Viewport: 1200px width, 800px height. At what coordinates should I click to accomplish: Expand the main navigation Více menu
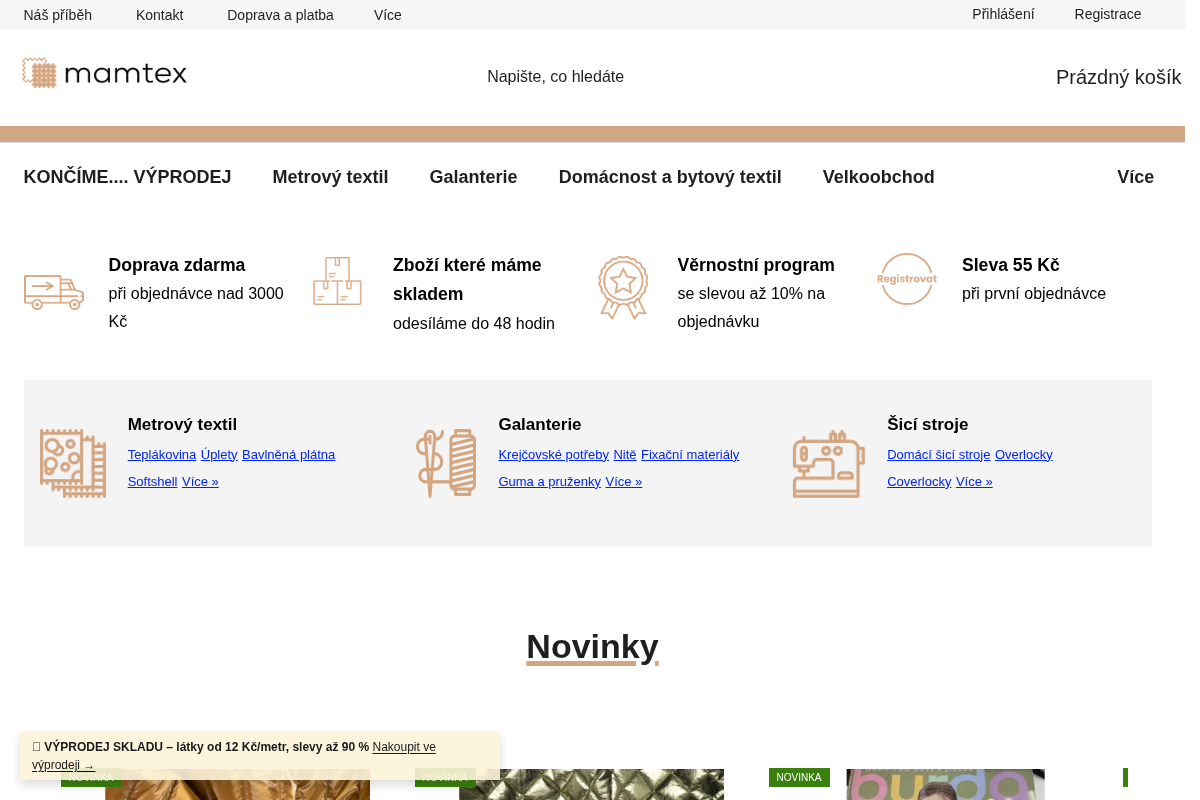click(x=1135, y=177)
